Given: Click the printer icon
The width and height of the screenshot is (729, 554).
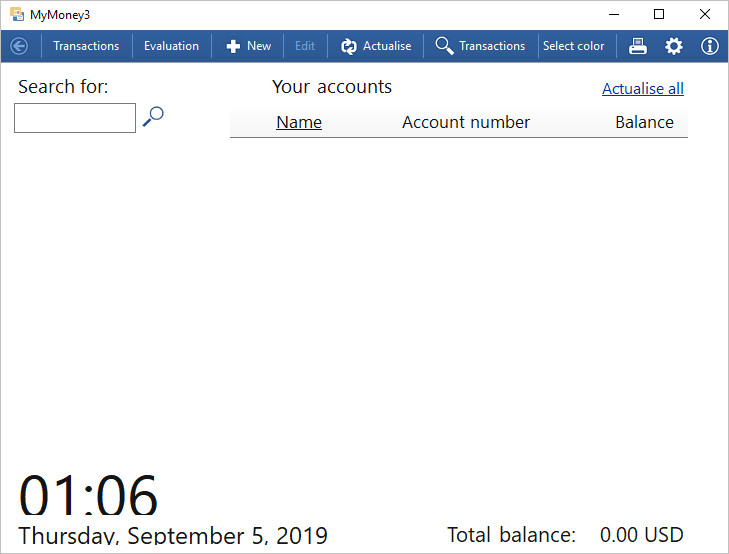Looking at the screenshot, I should click(x=637, y=46).
